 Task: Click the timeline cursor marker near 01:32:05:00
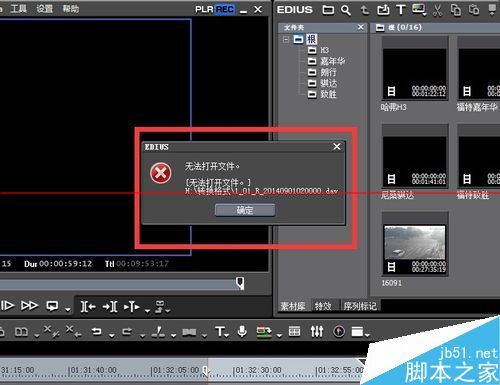[x=206, y=370]
